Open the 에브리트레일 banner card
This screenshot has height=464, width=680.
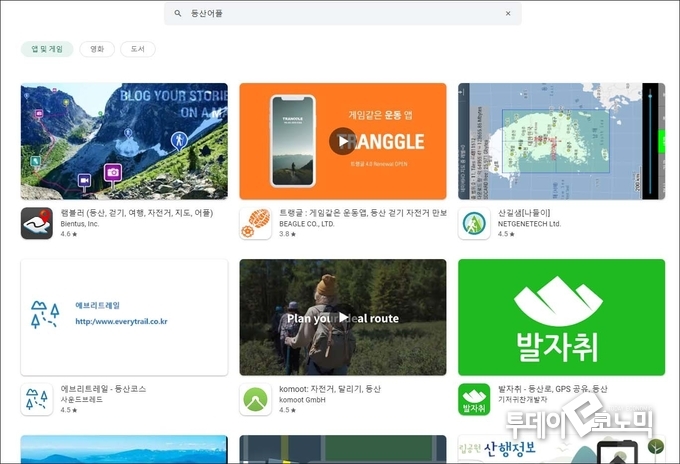pyautogui.click(x=124, y=317)
